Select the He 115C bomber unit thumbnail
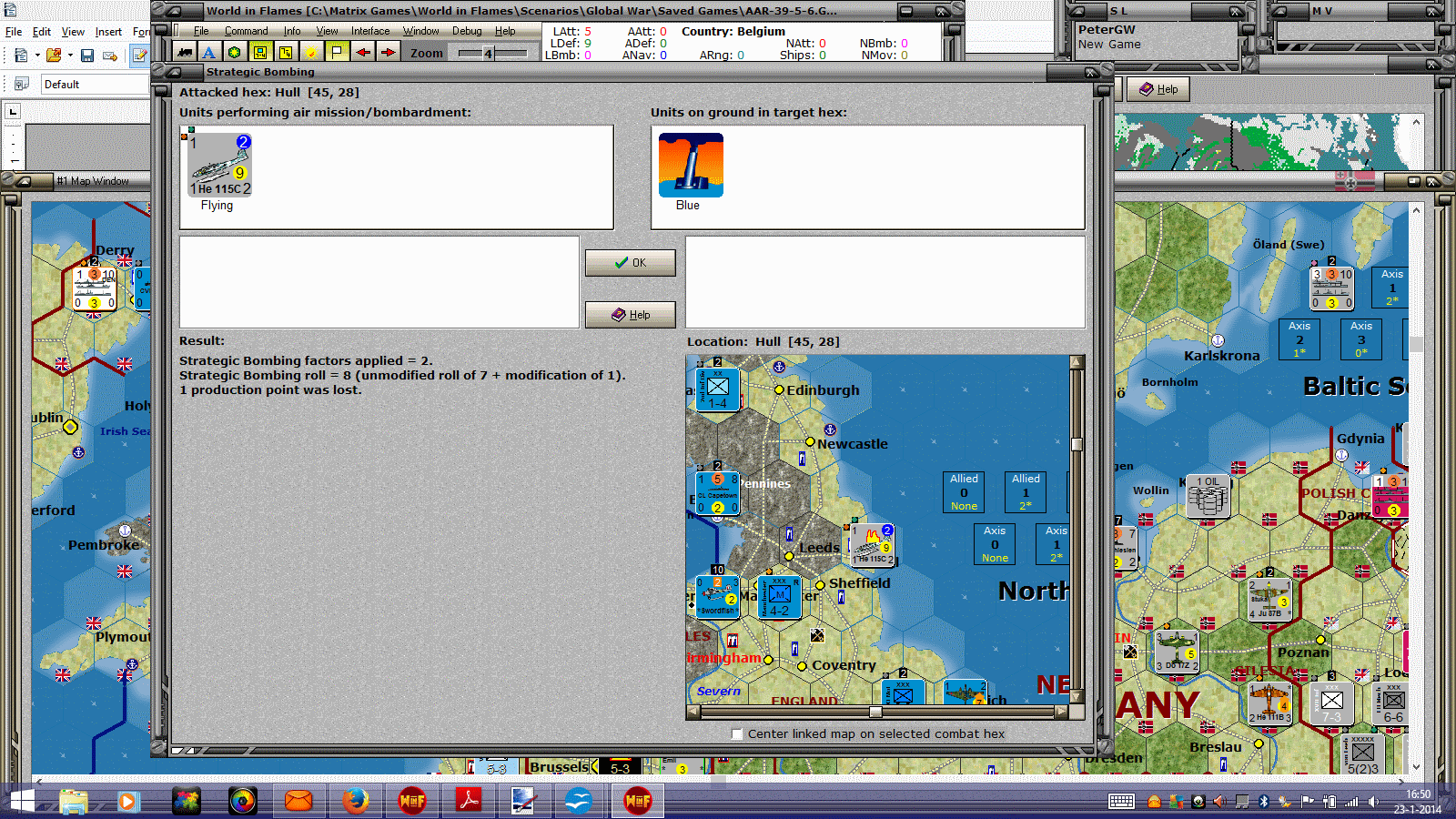The height and width of the screenshot is (819, 1456). coord(219,164)
